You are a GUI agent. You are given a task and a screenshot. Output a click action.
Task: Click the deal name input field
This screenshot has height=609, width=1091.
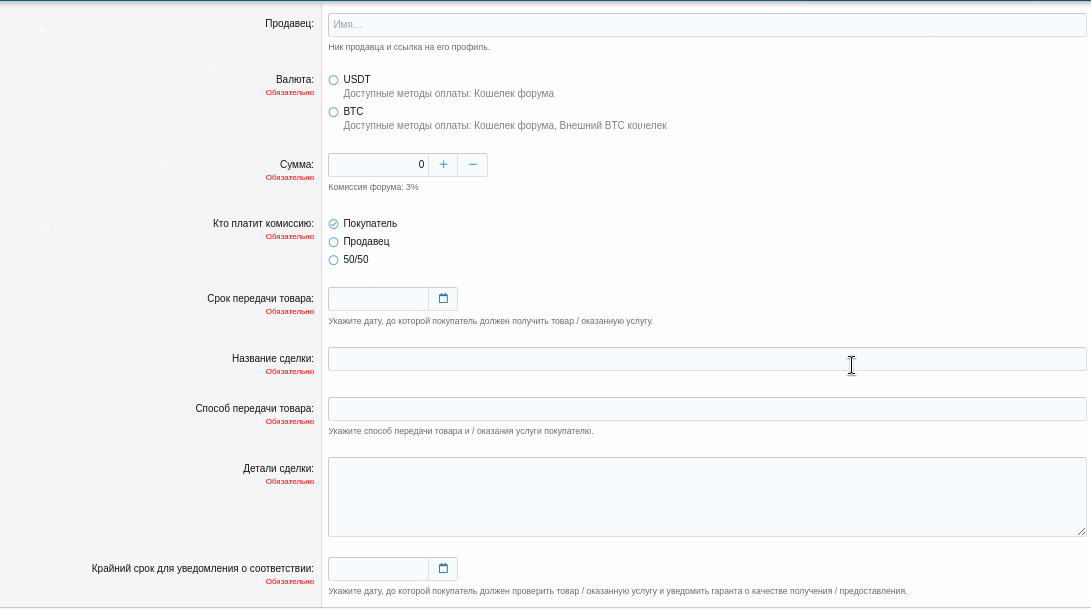click(x=706, y=359)
